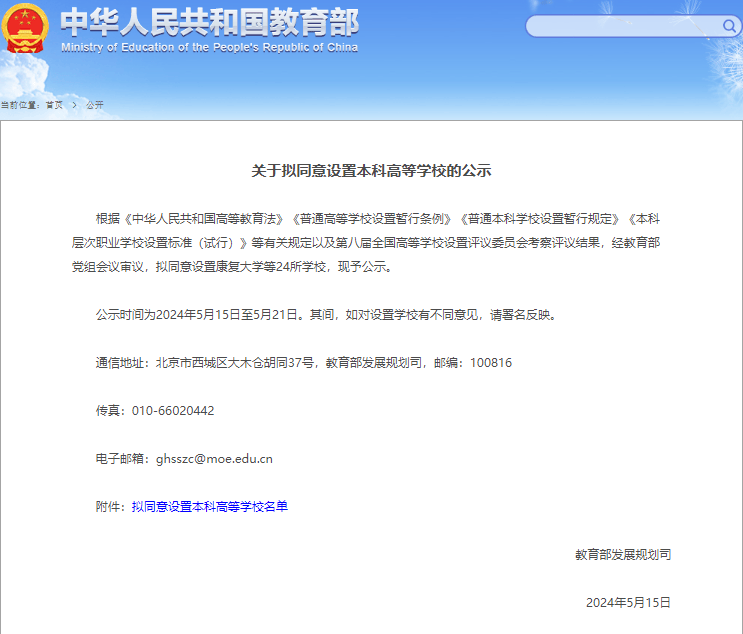
Task: Click the 当前位置 breadcrumb label
Action: pyautogui.click(x=20, y=105)
